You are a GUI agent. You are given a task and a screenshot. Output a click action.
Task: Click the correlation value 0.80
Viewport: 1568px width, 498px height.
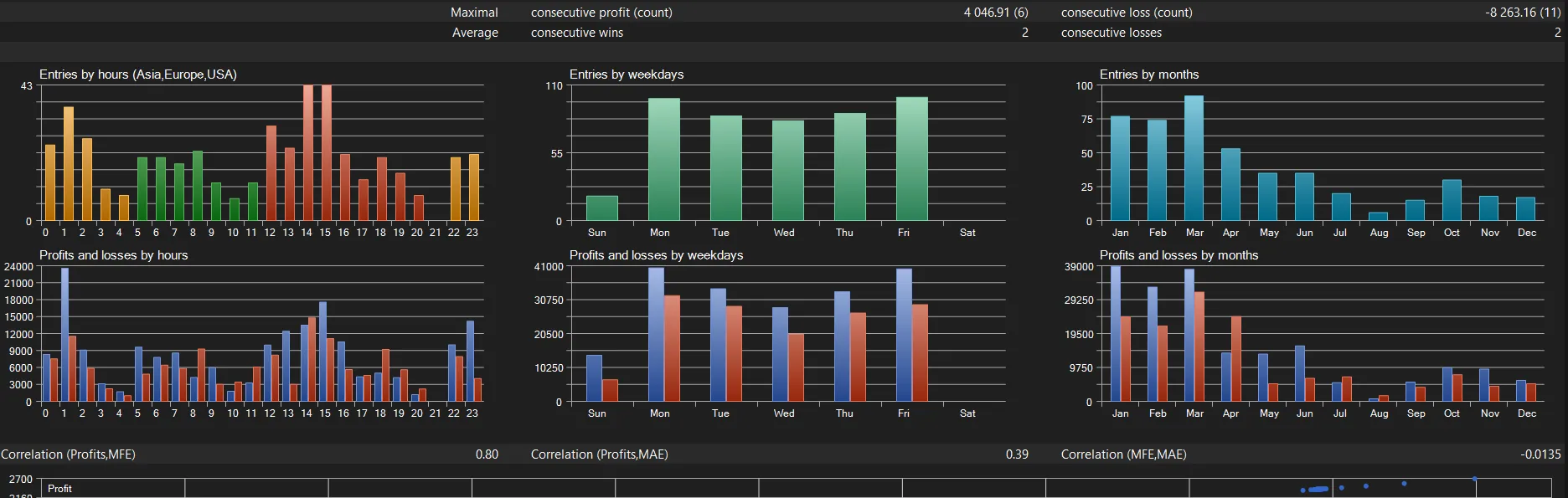487,454
